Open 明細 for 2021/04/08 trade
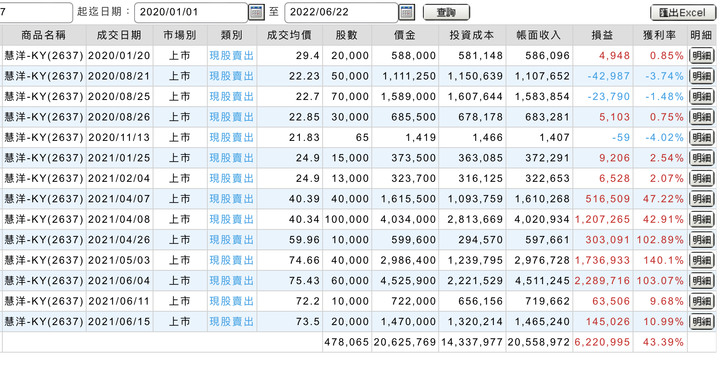This screenshot has height=377, width=720. tap(702, 219)
